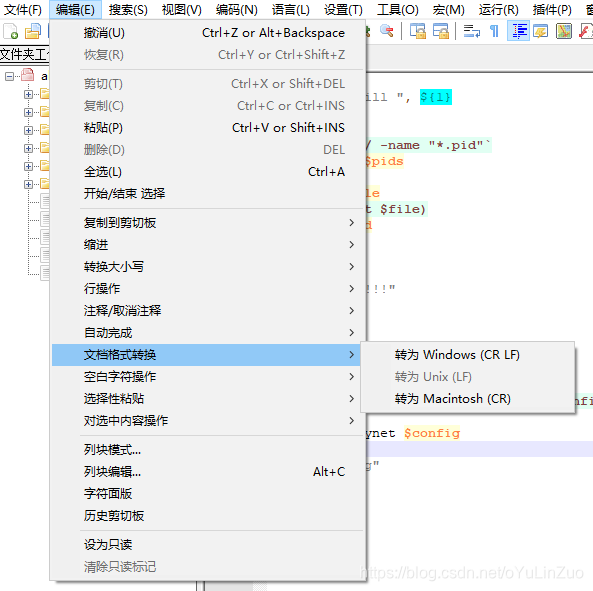Screen dimensions: 593x591
Task: Toggle synchronized horizontal scrolling icon
Action: (x=441, y=31)
